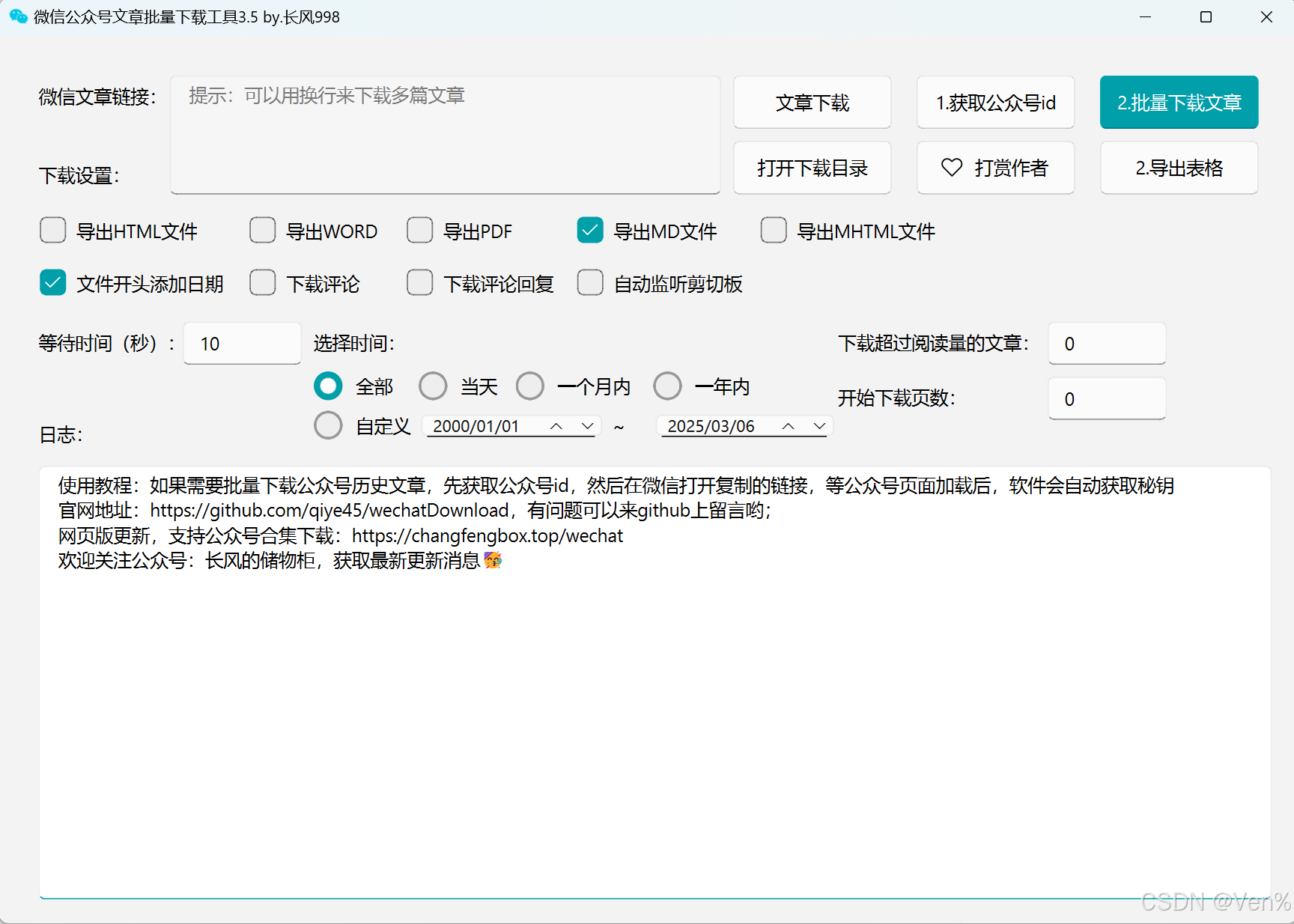Enable 导出MHTML文件 checkbox
1294x924 pixels.
(774, 231)
